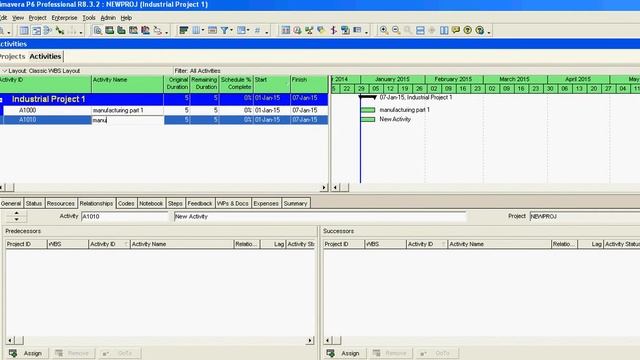This screenshot has height=360, width=640.
Task: Click the hash number sign toolbar icon
Action: coord(257,30)
